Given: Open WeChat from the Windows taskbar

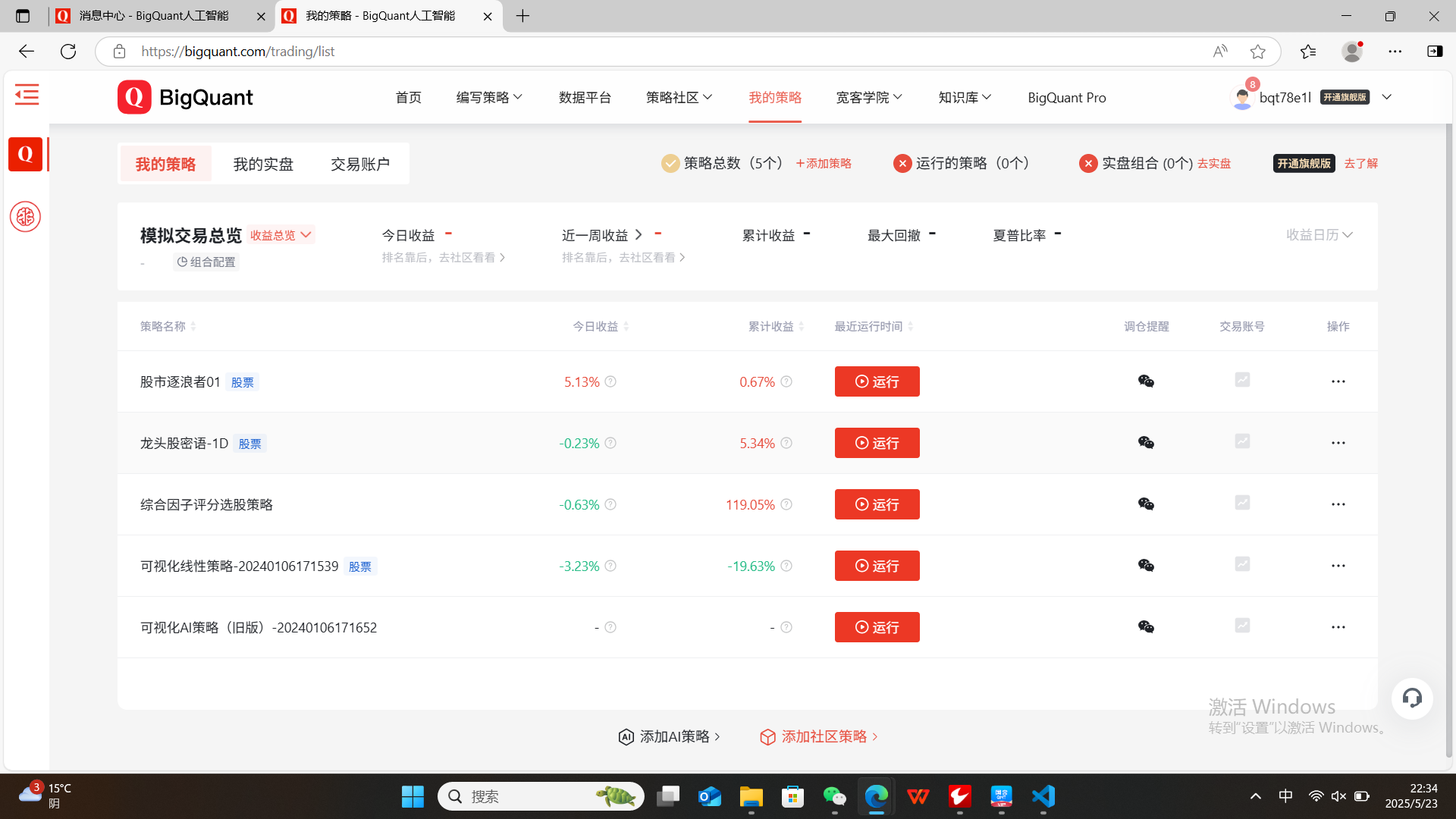Looking at the screenshot, I should pos(834,796).
